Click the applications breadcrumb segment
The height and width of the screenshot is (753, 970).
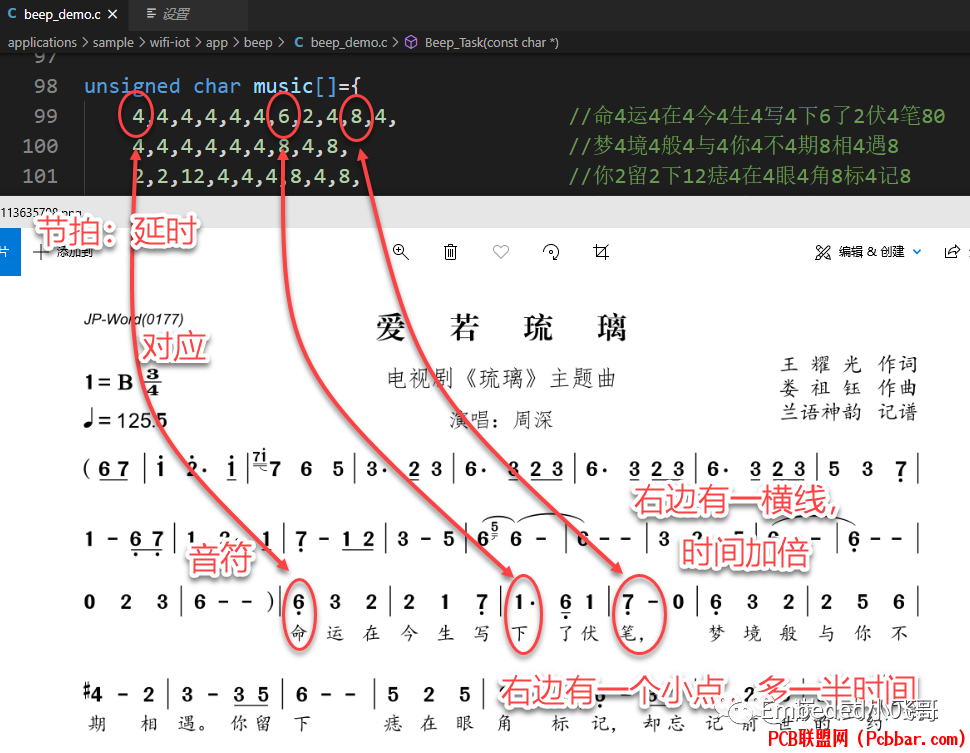42,43
